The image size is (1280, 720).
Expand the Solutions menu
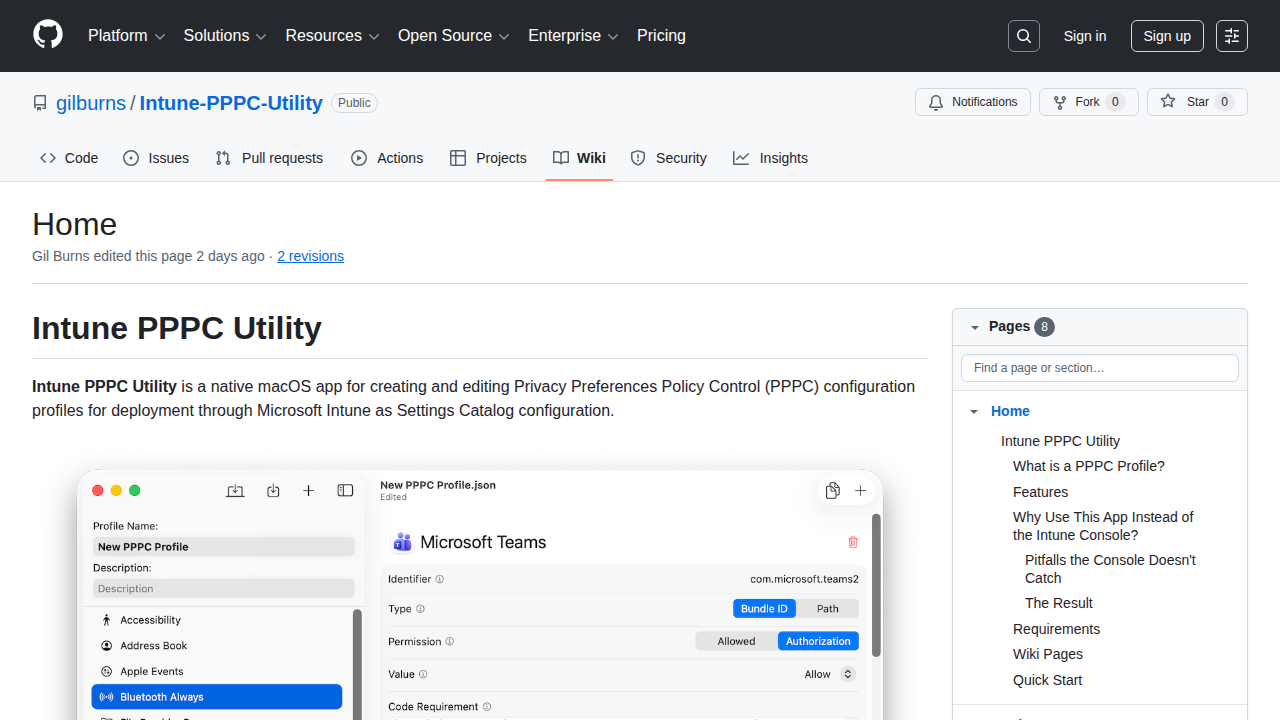(225, 36)
